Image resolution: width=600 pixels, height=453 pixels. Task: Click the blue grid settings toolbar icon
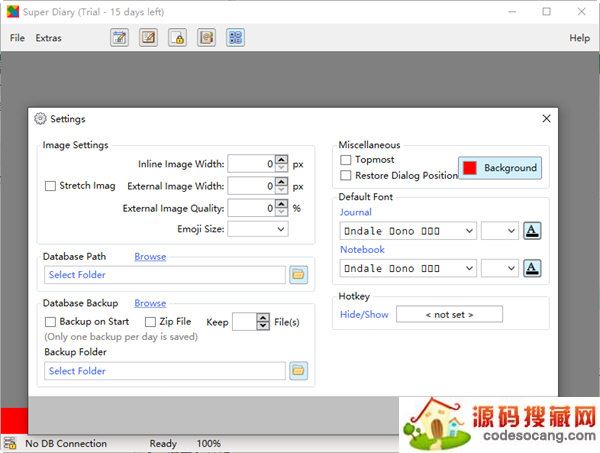click(235, 38)
